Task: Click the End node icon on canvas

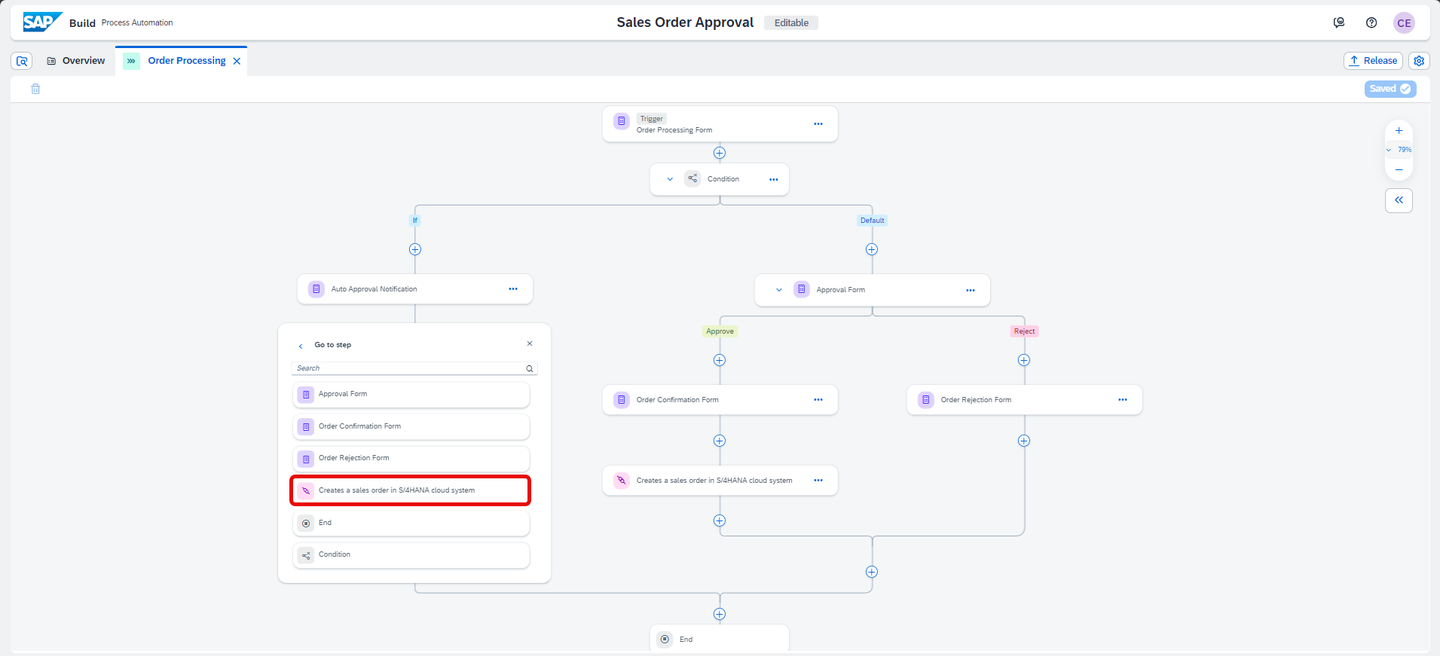Action: coord(664,639)
